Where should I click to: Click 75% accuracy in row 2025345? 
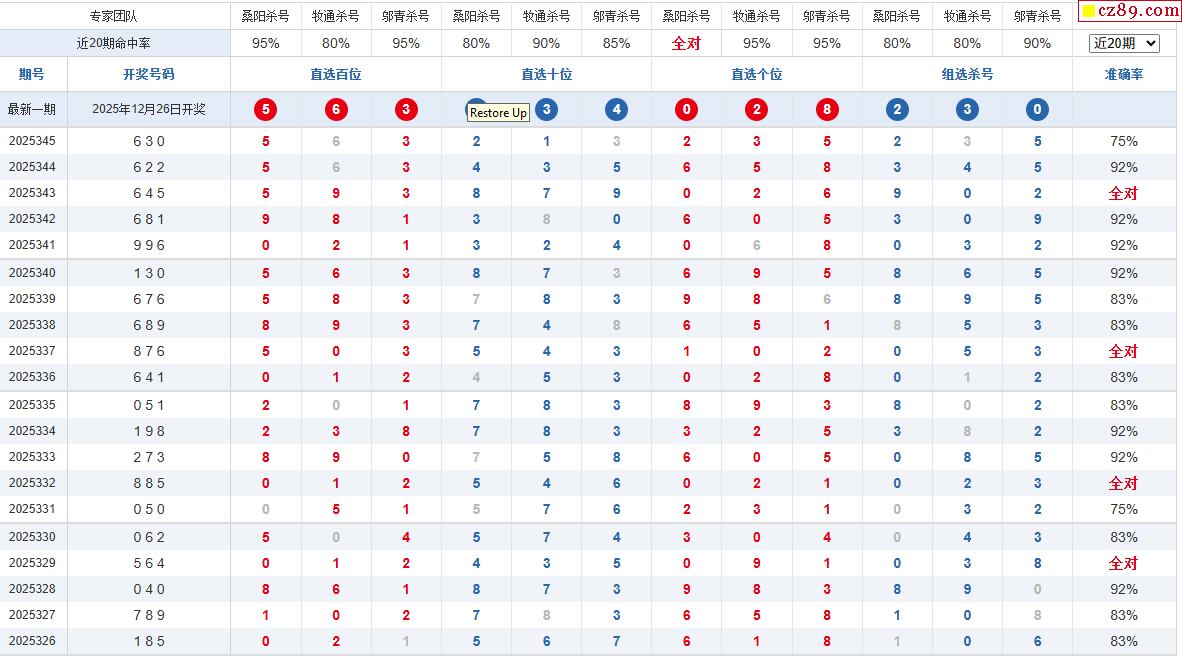(x=1123, y=141)
